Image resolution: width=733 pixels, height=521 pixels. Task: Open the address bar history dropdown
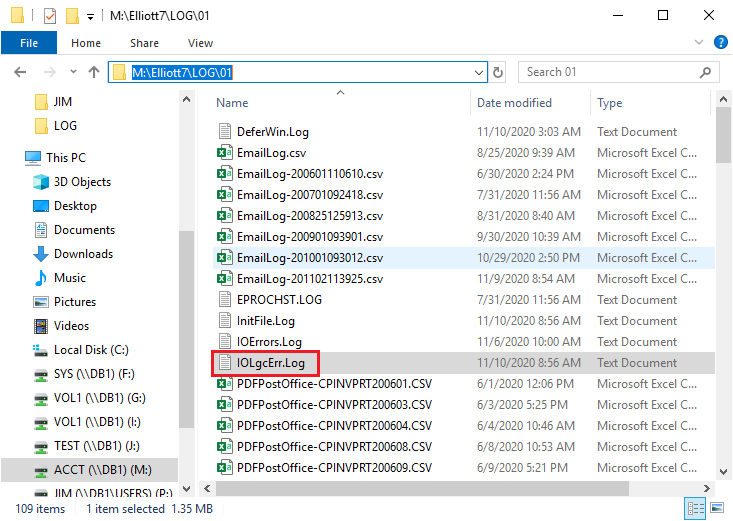point(479,72)
